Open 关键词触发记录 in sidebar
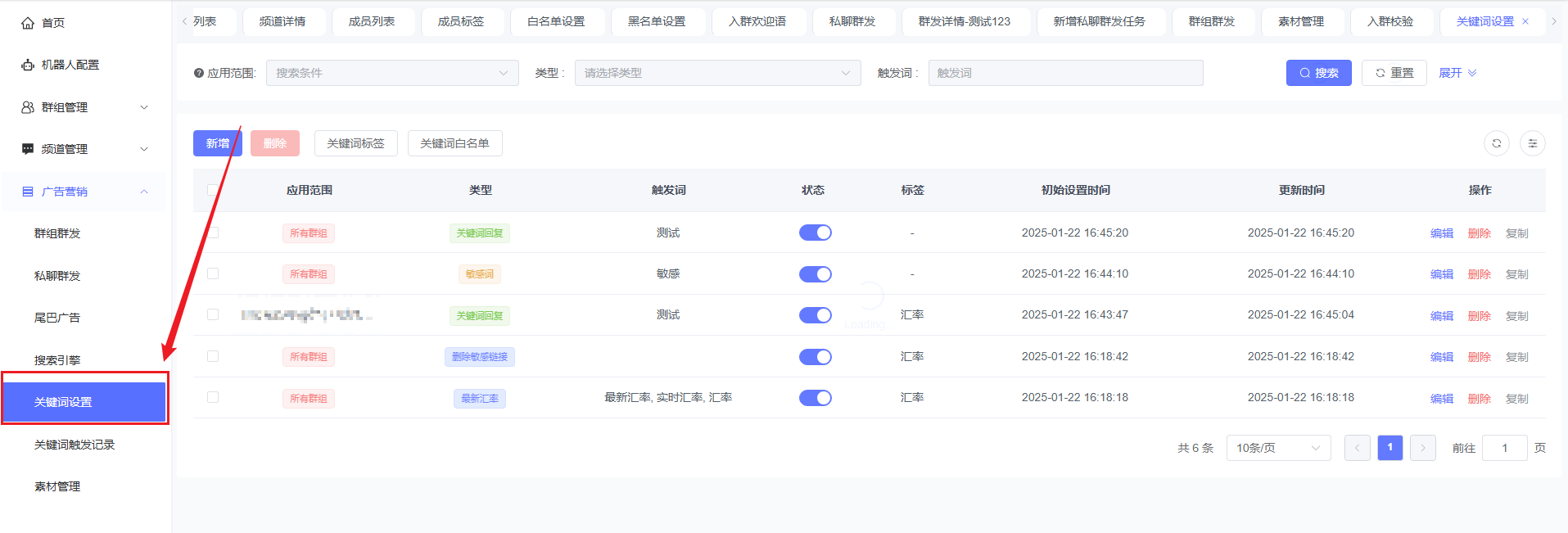Viewport: 1568px width, 533px height. (x=75, y=445)
